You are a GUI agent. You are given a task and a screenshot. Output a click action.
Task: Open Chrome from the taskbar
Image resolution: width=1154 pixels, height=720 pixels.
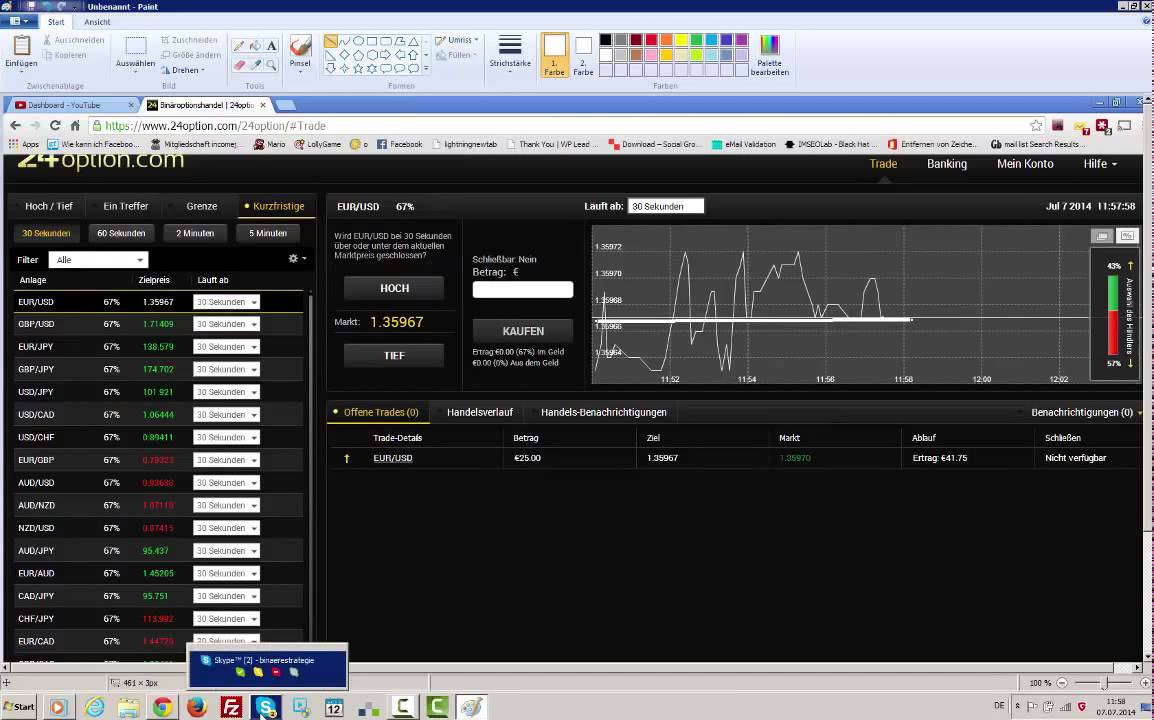tap(163, 707)
